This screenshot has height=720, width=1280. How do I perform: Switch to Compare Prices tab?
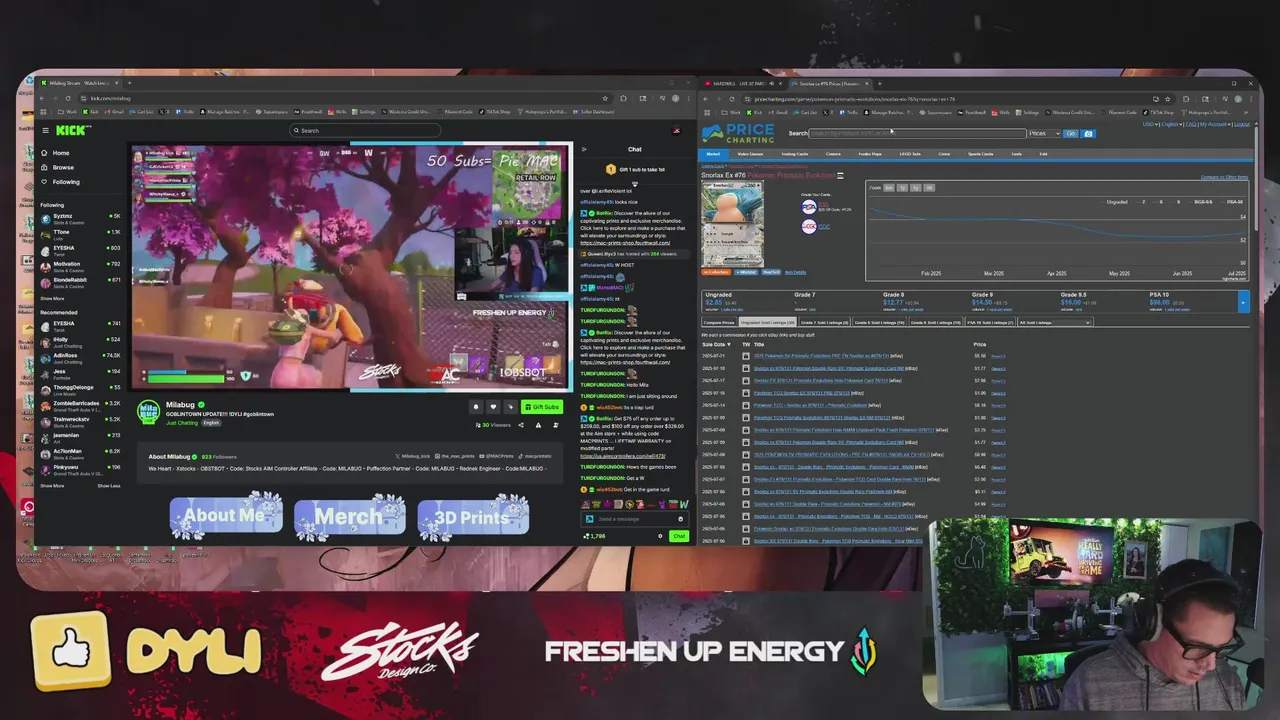pos(718,323)
